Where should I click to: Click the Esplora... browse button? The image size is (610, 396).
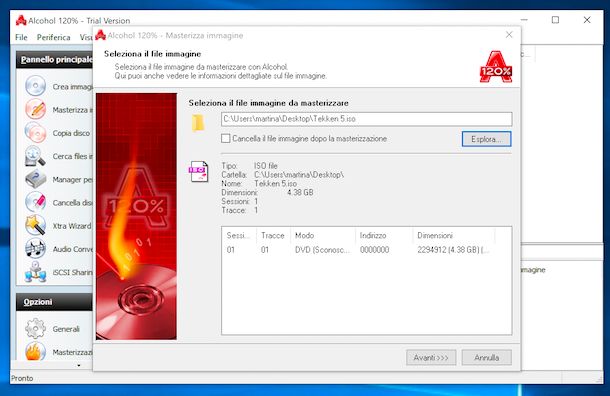(x=486, y=139)
